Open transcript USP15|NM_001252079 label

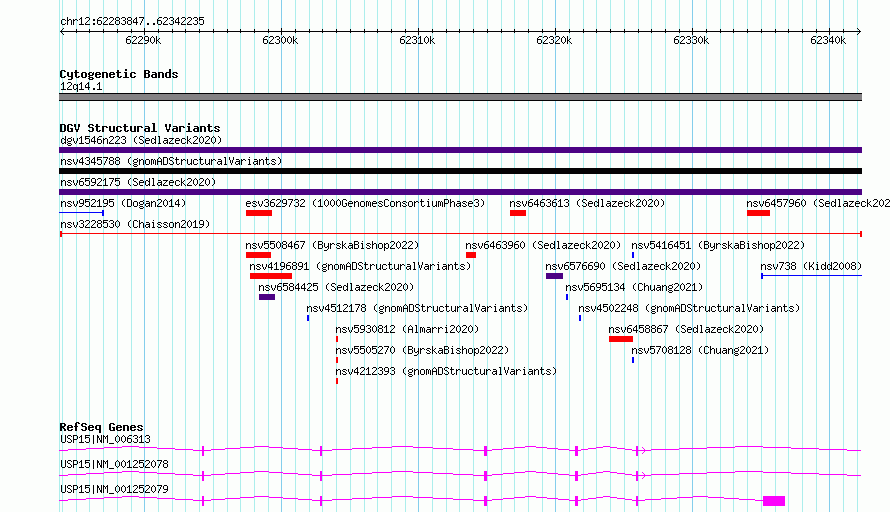point(114,489)
